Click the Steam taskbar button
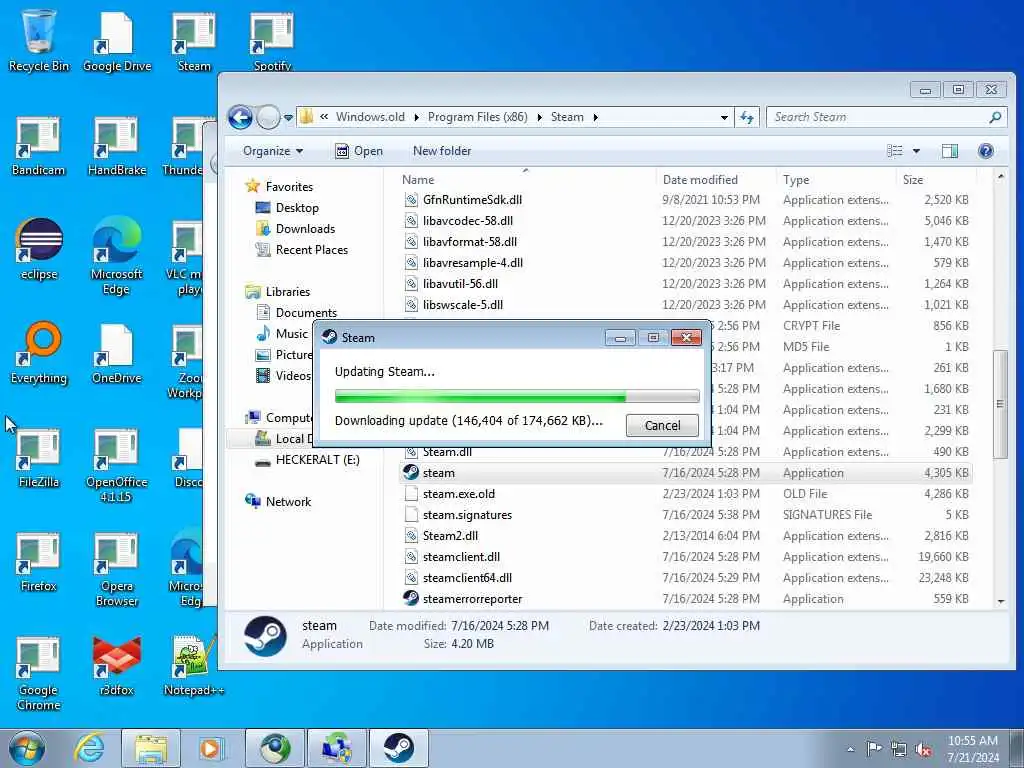 [x=399, y=748]
